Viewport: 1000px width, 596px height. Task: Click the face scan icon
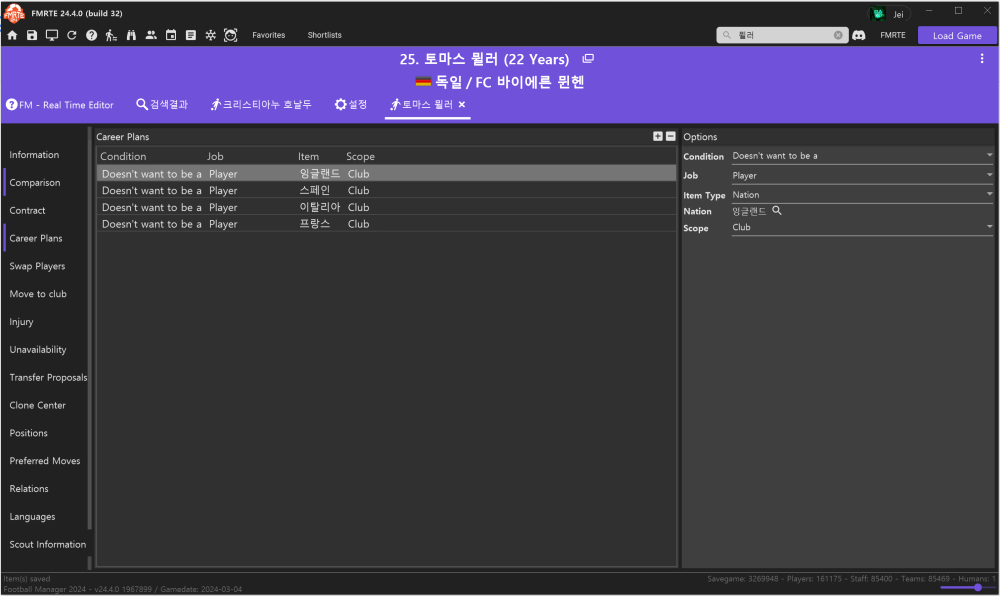click(230, 35)
